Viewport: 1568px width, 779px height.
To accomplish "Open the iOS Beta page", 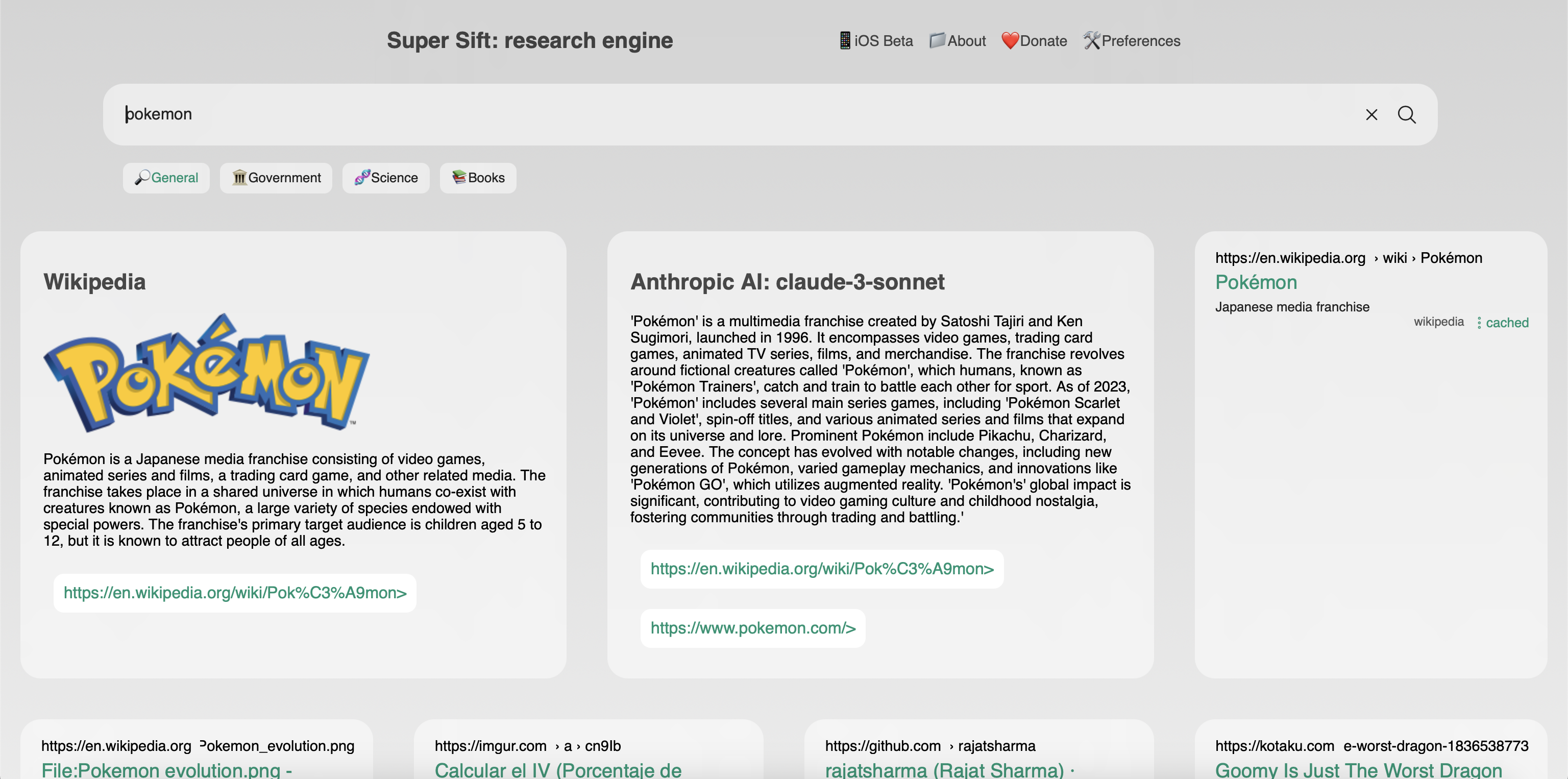I will (876, 41).
